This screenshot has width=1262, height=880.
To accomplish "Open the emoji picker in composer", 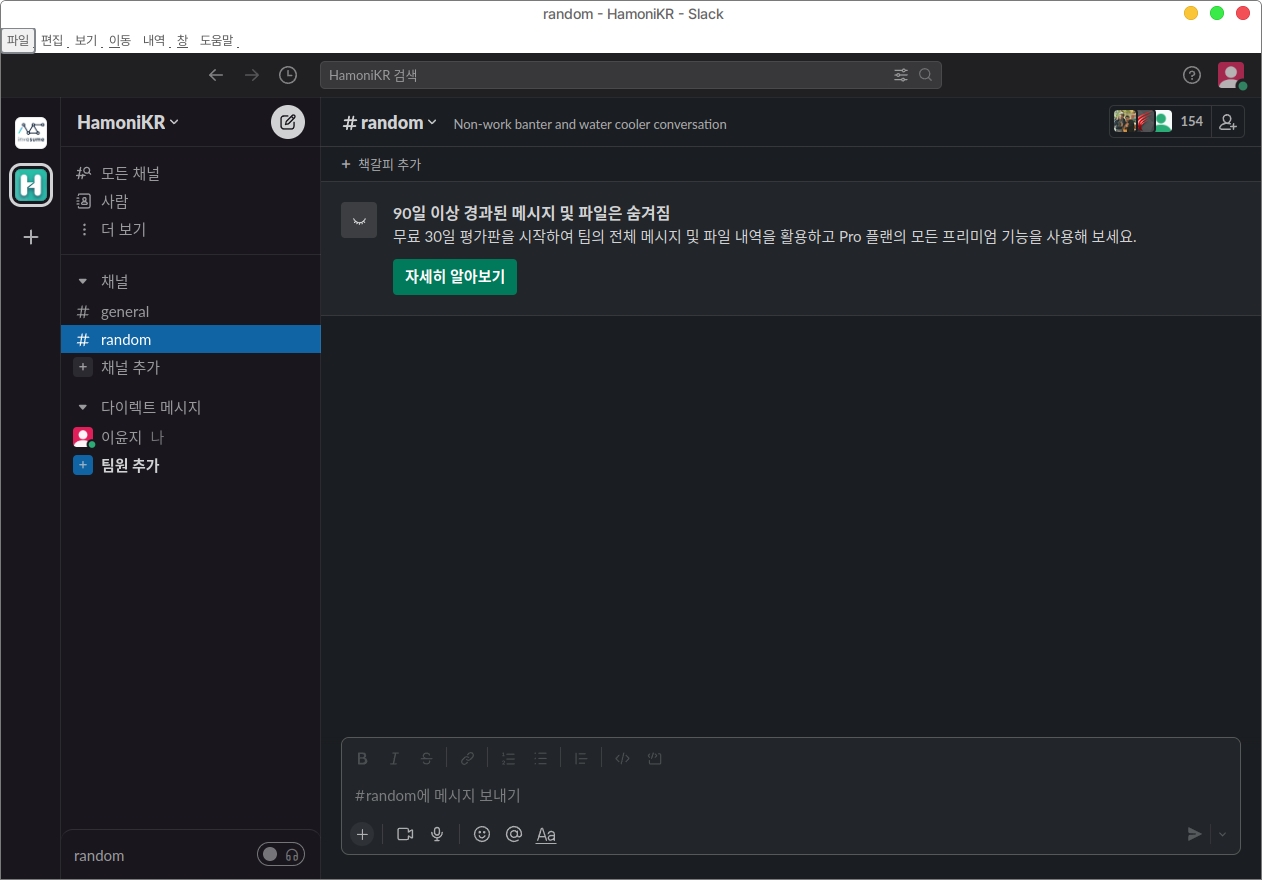I will click(x=482, y=834).
